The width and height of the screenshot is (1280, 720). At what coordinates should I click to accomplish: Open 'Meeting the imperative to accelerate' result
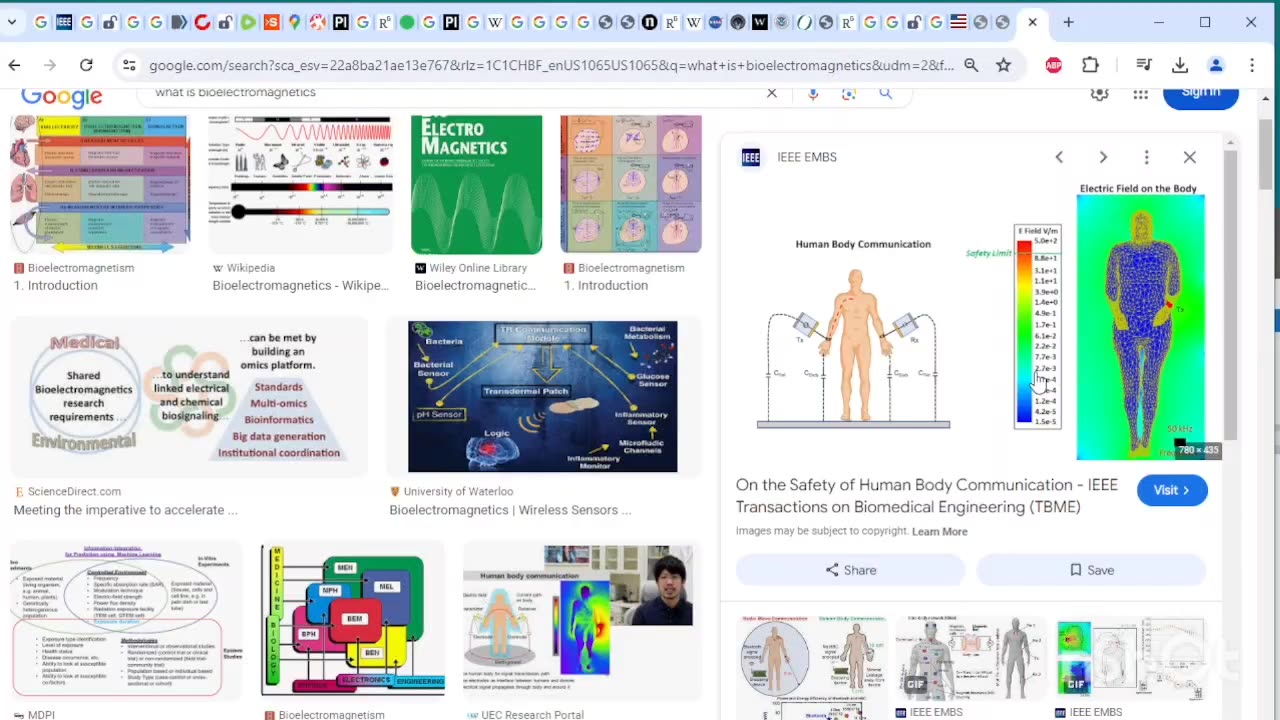(x=126, y=510)
